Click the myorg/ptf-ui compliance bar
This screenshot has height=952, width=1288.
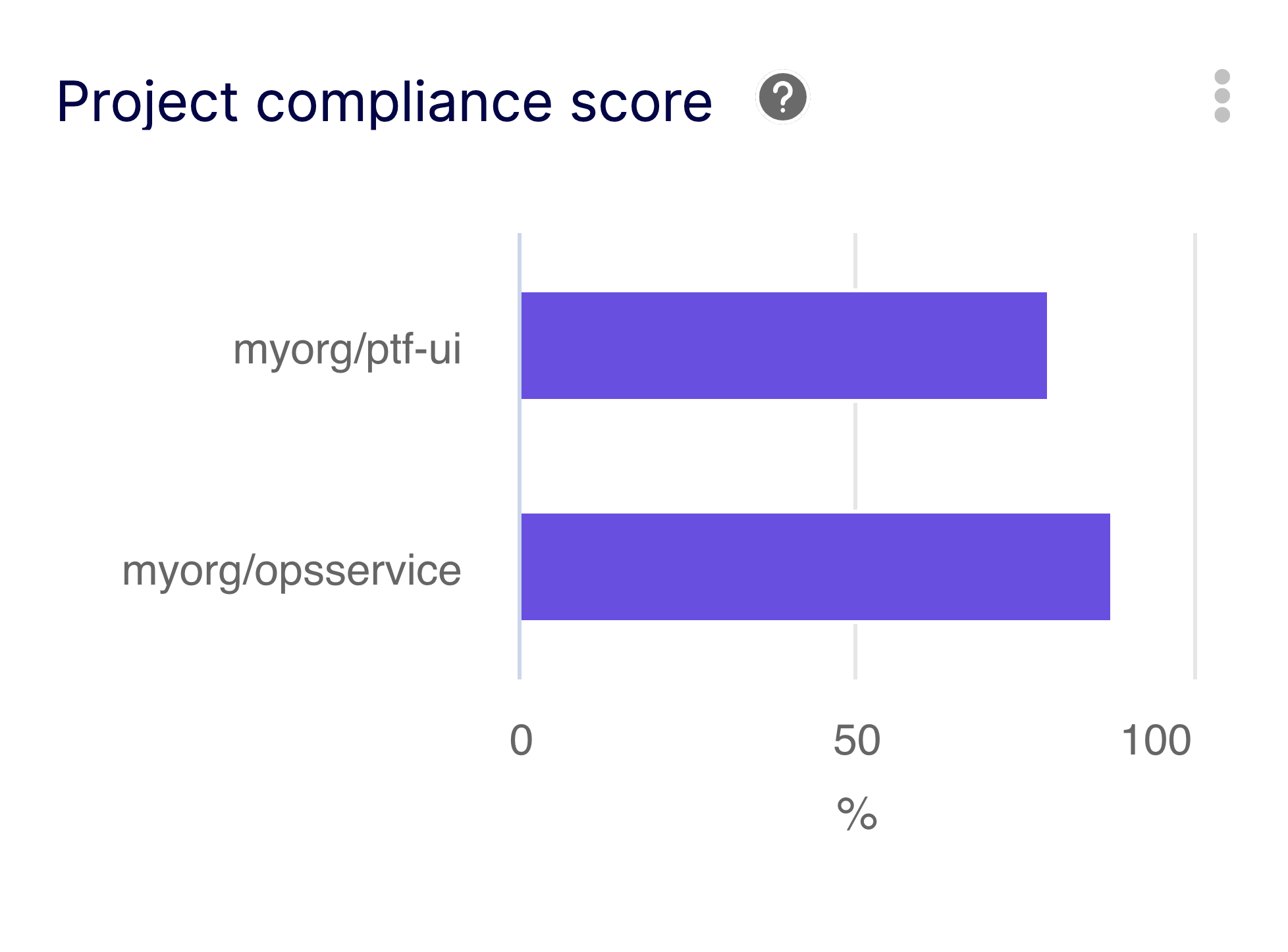point(784,346)
